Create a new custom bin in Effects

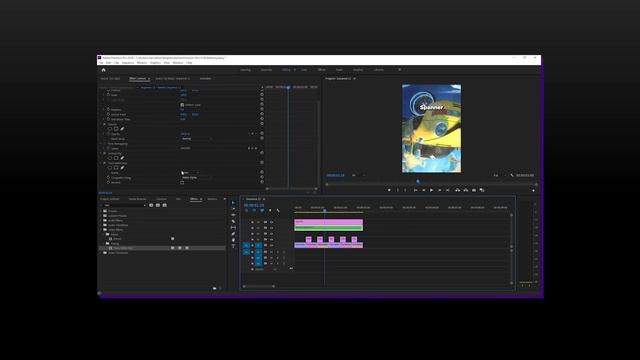coord(215,288)
